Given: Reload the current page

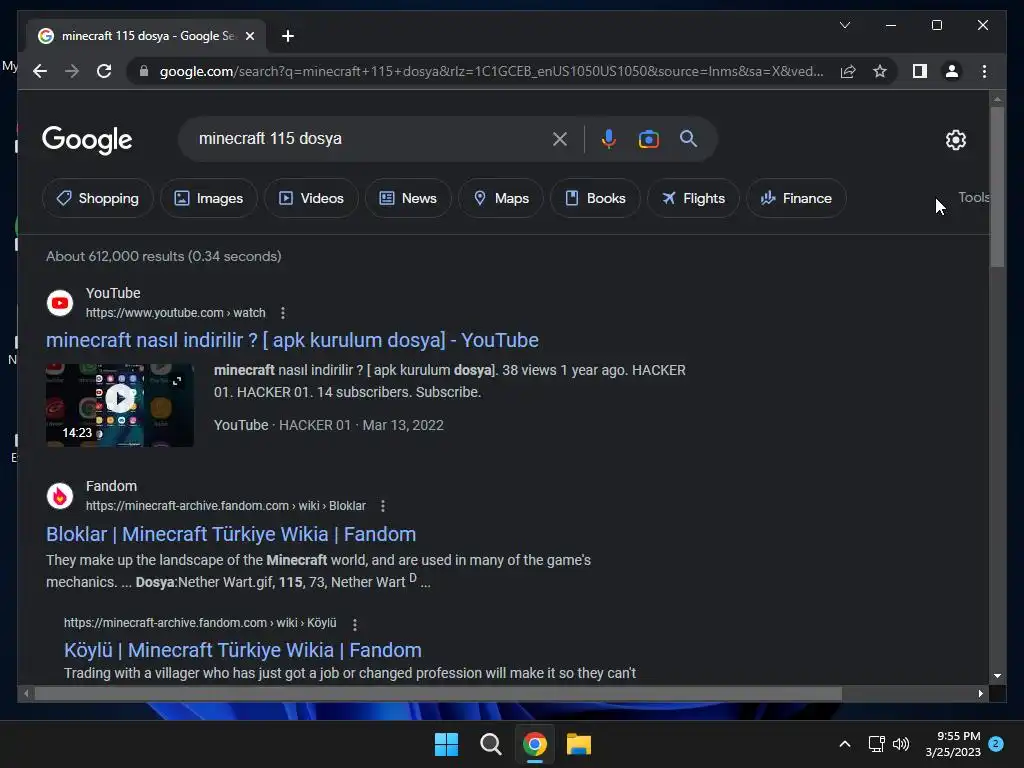Looking at the screenshot, I should (x=104, y=71).
